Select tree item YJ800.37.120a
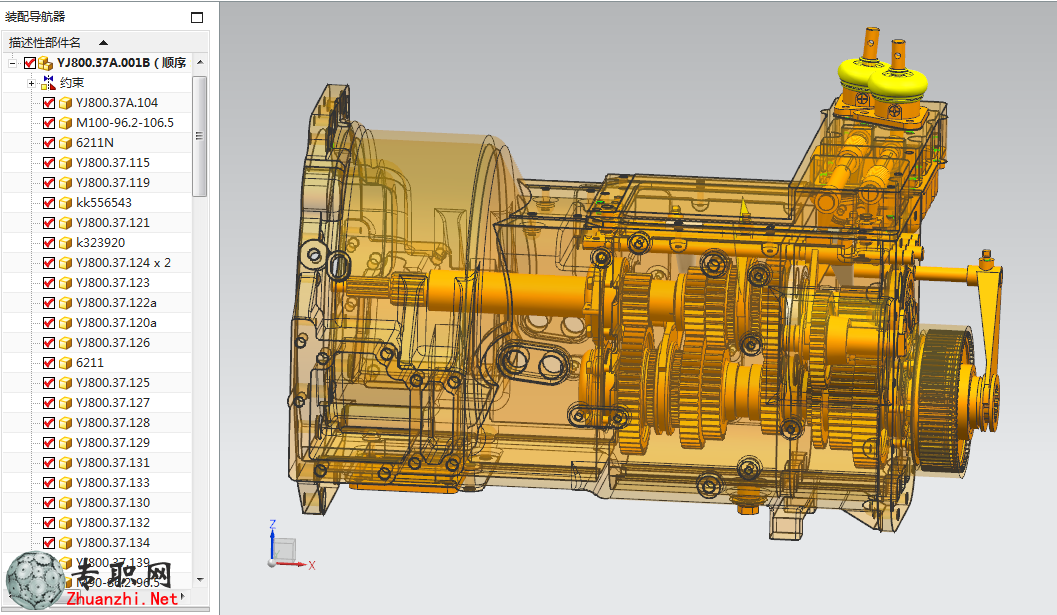Viewport: 1057px width, 615px height. pos(98,323)
